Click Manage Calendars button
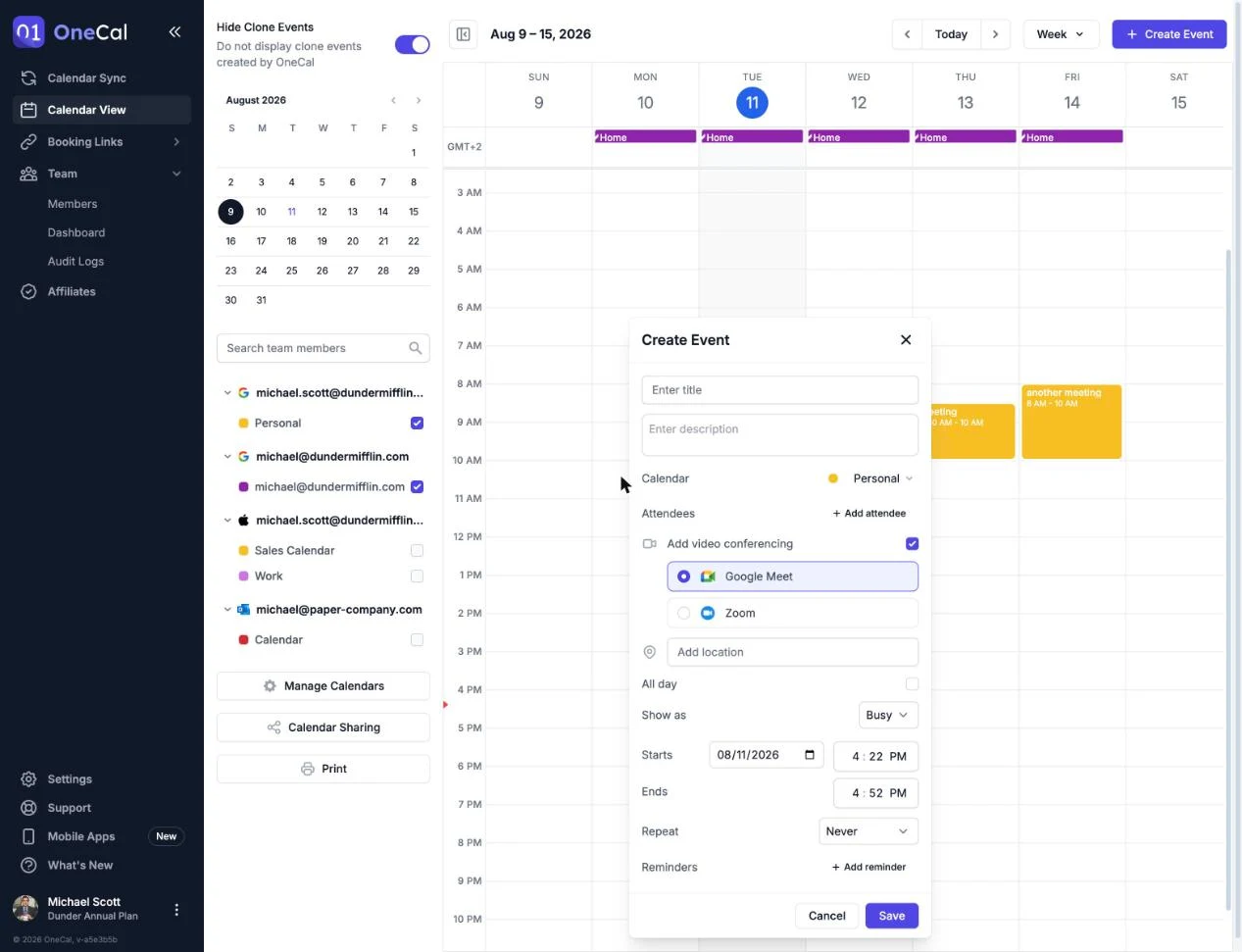The image size is (1242, 952). click(x=323, y=686)
